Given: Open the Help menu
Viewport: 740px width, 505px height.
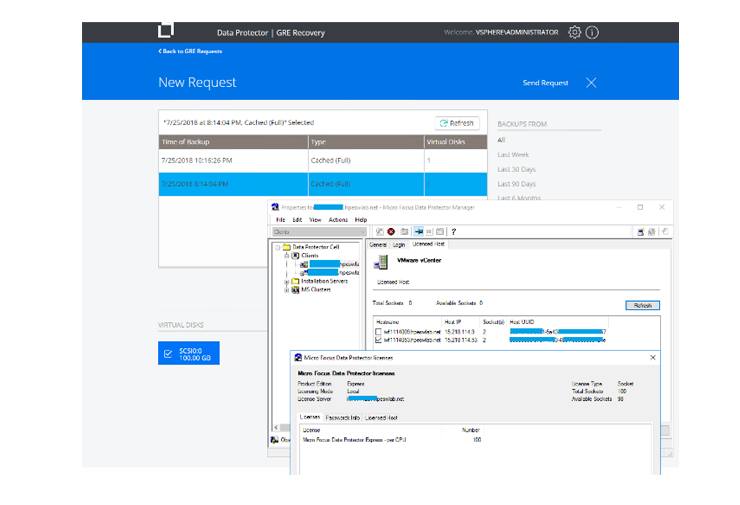Looking at the screenshot, I should 361,220.
